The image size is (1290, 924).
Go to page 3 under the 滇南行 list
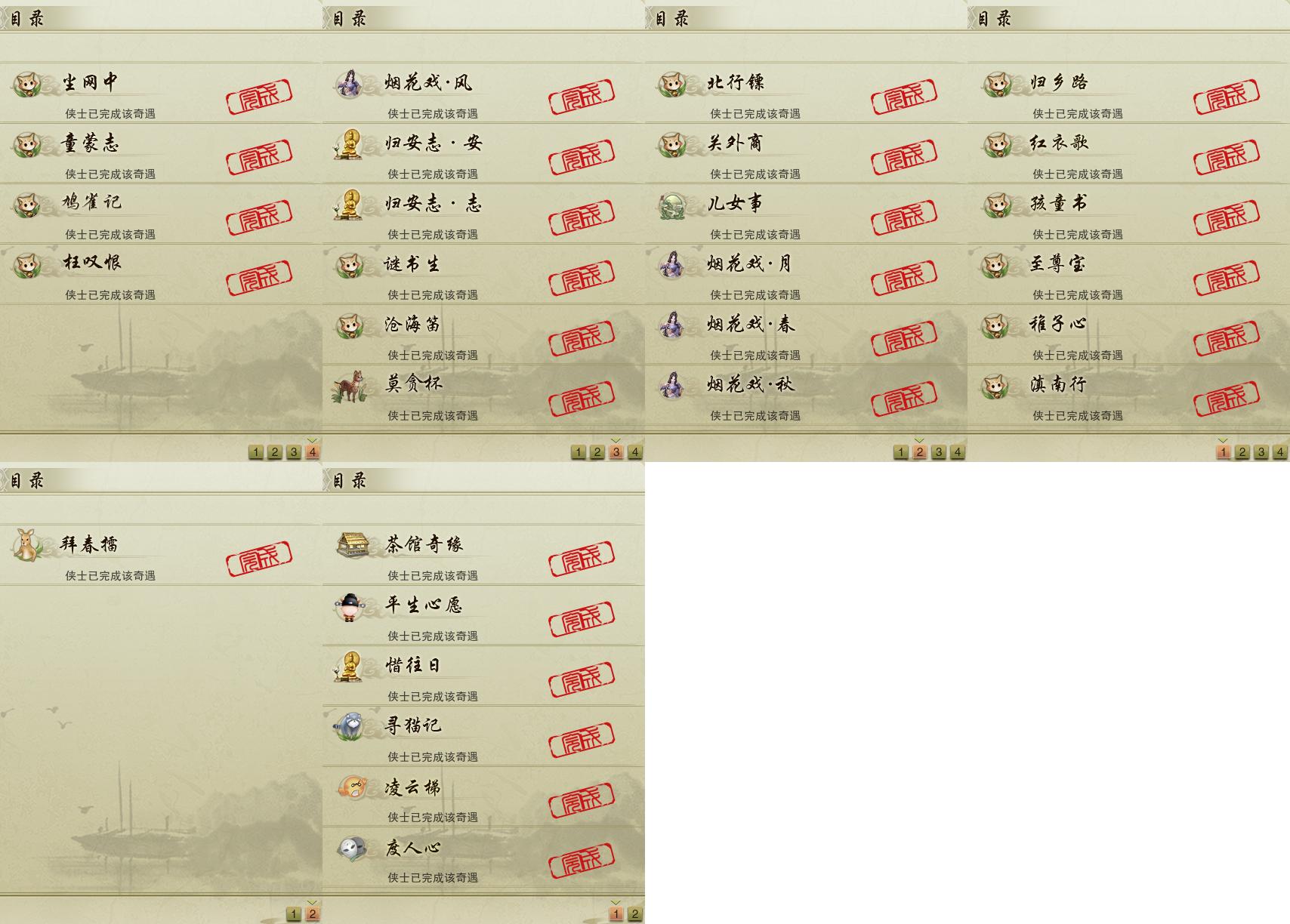1261,452
